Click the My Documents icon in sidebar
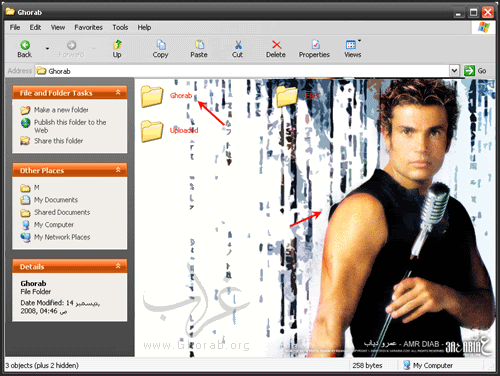This screenshot has height=376, width=500. (25, 200)
